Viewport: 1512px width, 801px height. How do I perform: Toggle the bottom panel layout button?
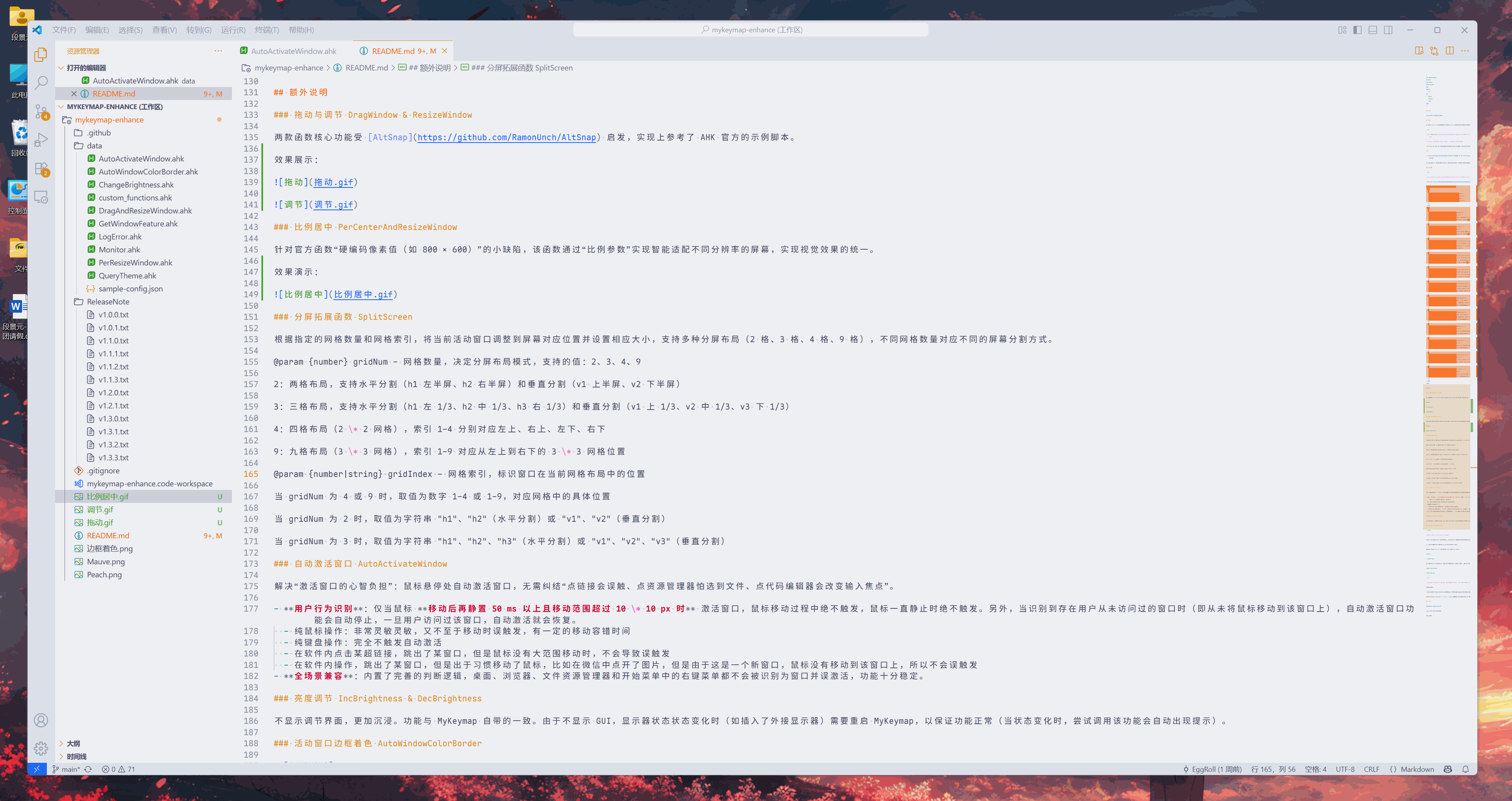1372,30
